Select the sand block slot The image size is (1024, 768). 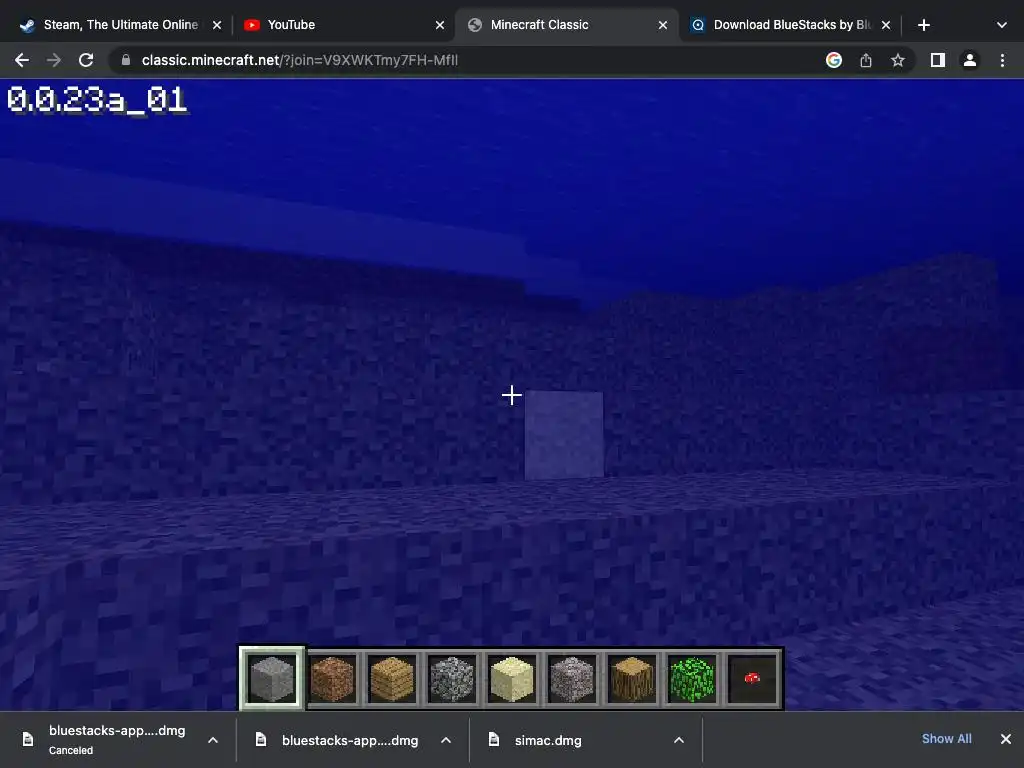(x=512, y=679)
